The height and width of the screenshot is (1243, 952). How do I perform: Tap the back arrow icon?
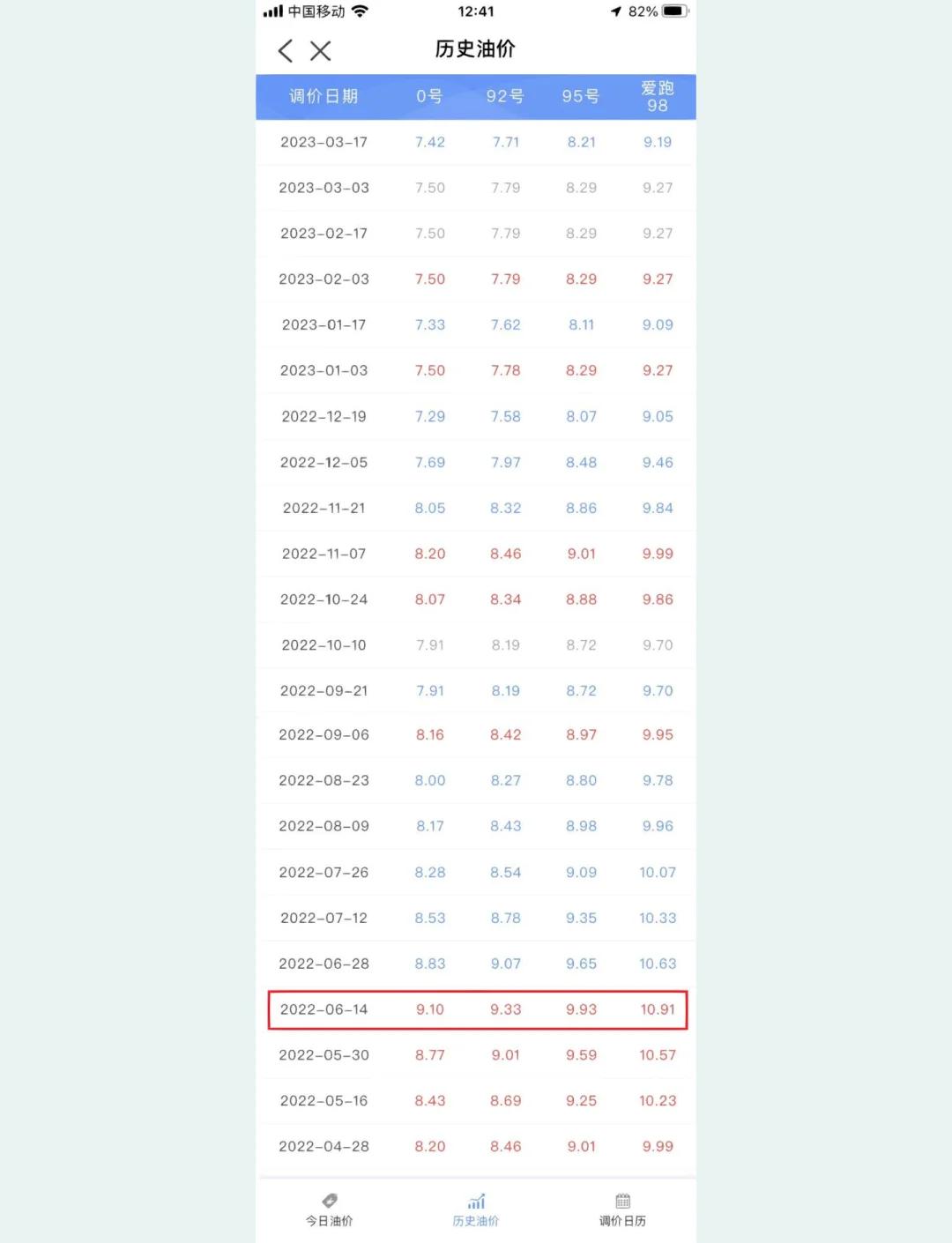(285, 50)
